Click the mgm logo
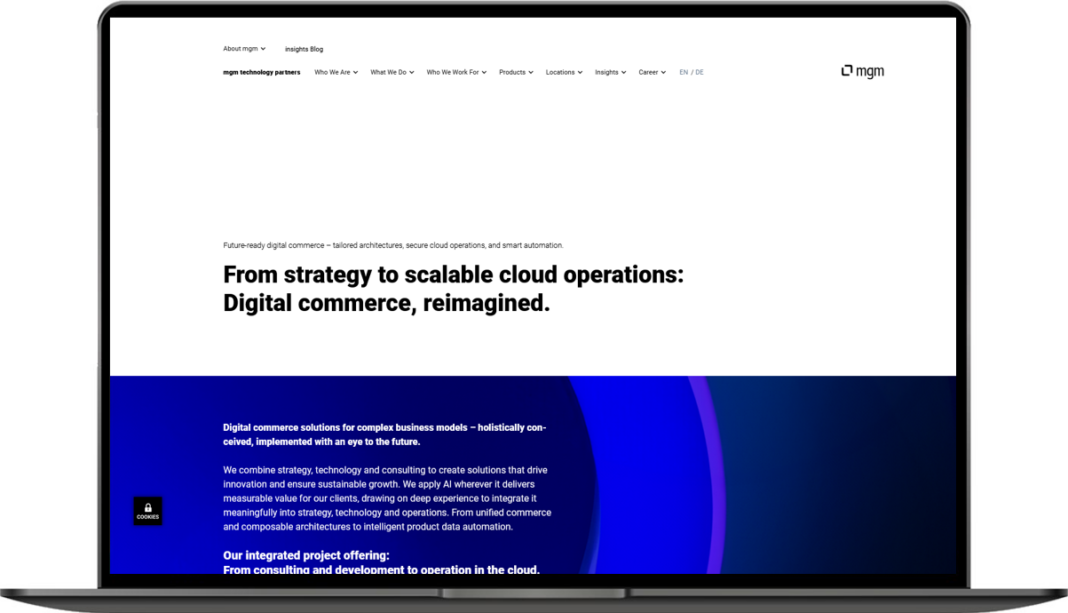 coord(862,71)
